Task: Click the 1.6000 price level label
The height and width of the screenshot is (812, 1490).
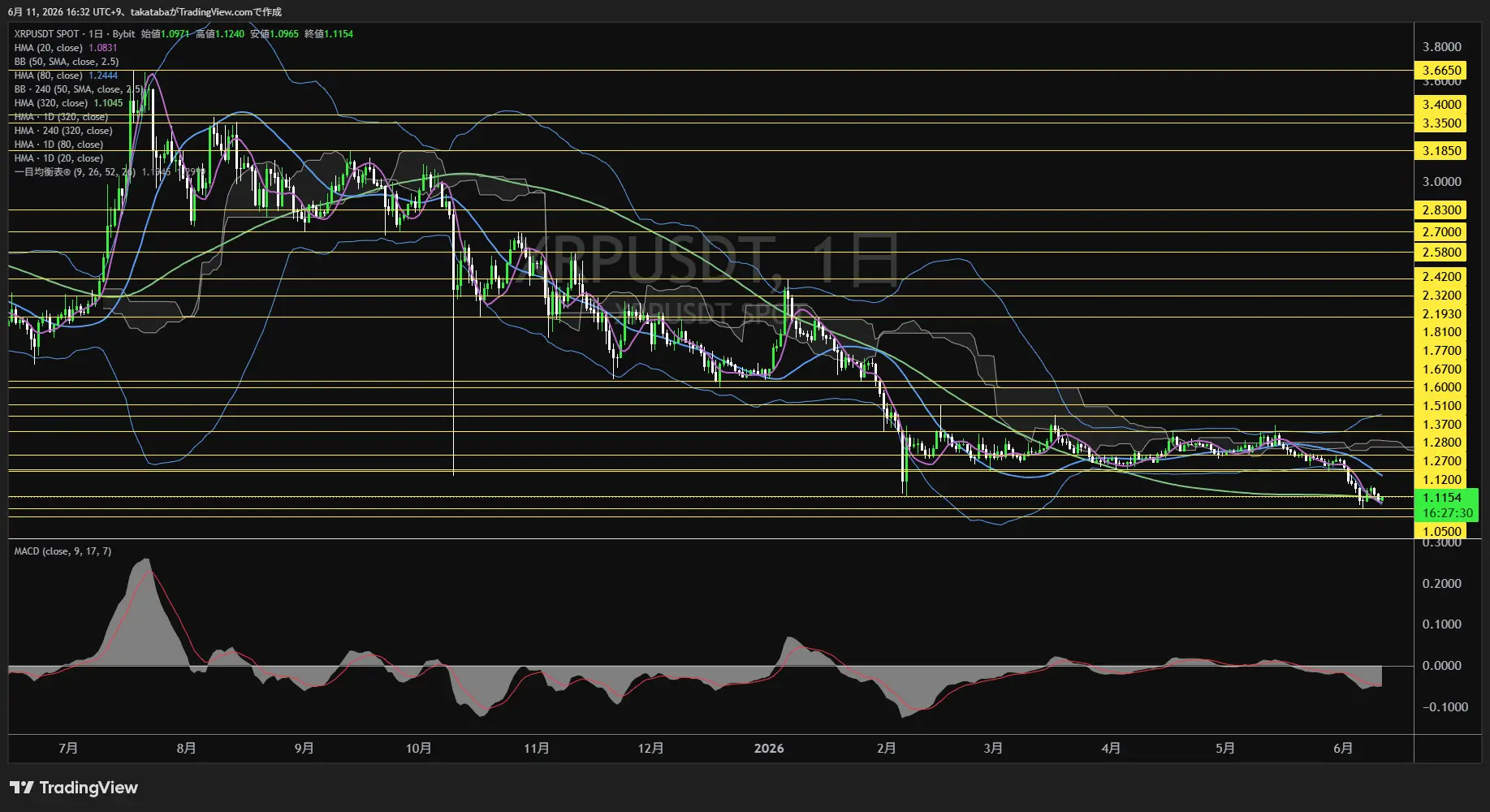Action: 1441,387
